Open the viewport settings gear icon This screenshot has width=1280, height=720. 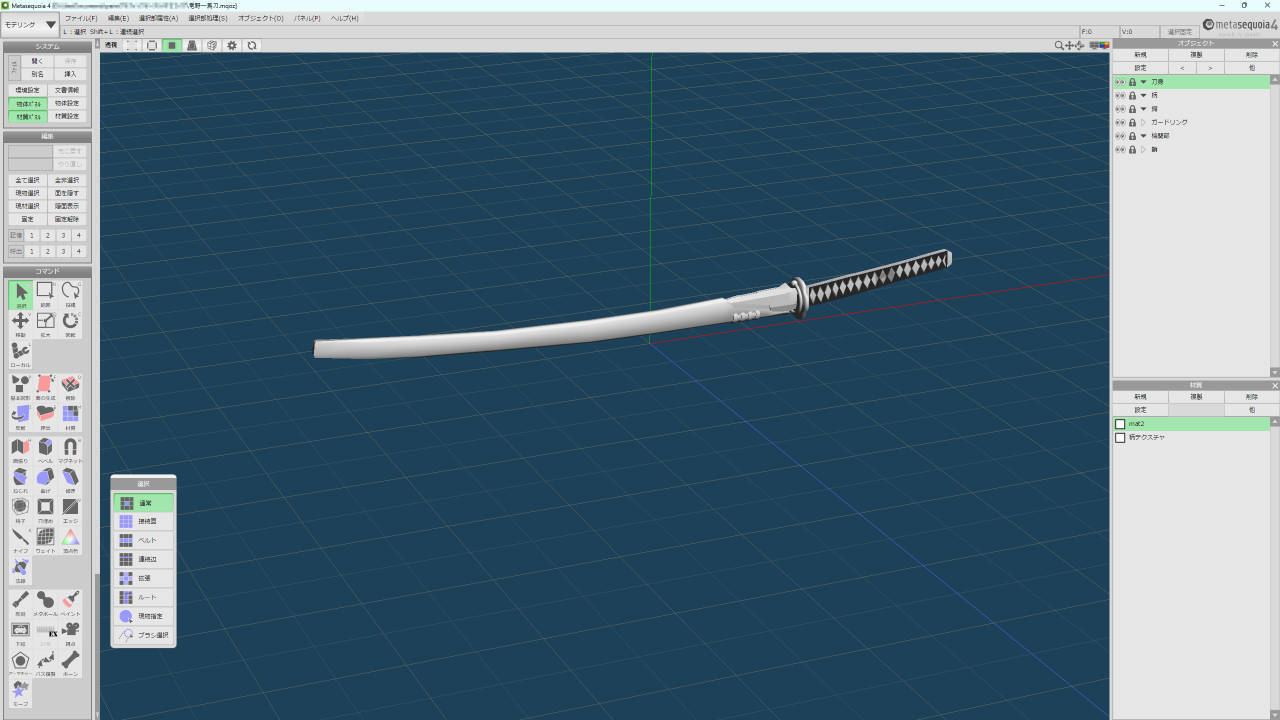click(232, 45)
